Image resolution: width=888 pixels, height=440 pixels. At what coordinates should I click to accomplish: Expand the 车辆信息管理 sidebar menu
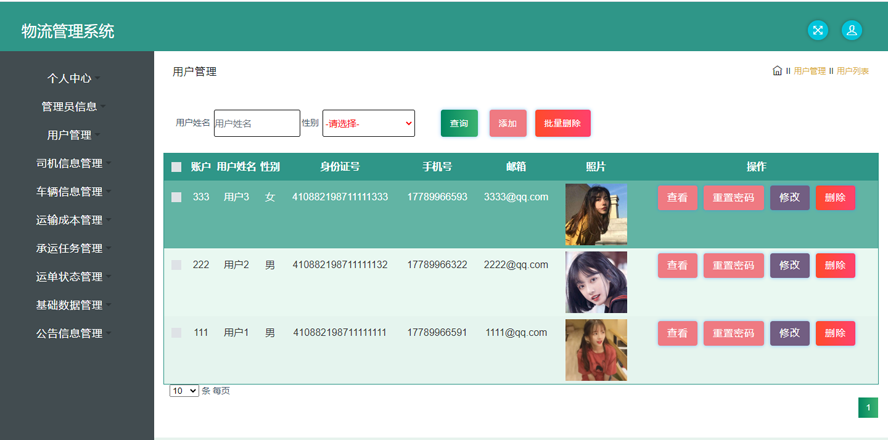(x=74, y=191)
